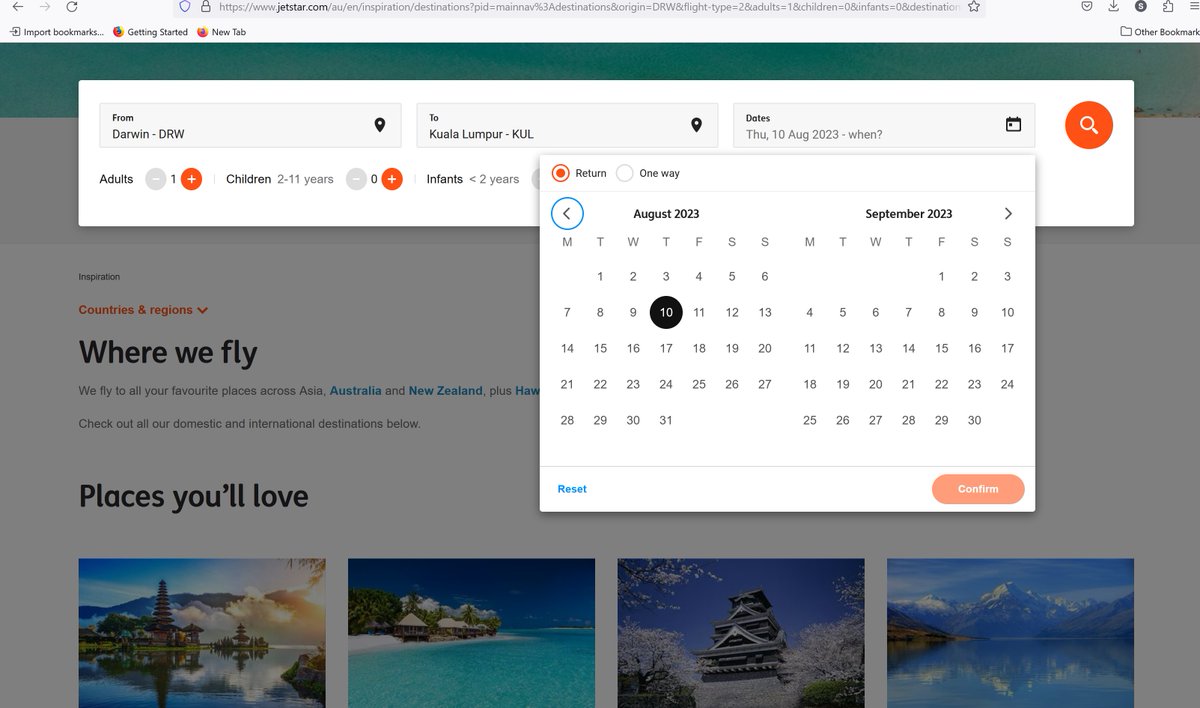The image size is (1200, 708).
Task: Select the Return radio button
Action: click(561, 173)
